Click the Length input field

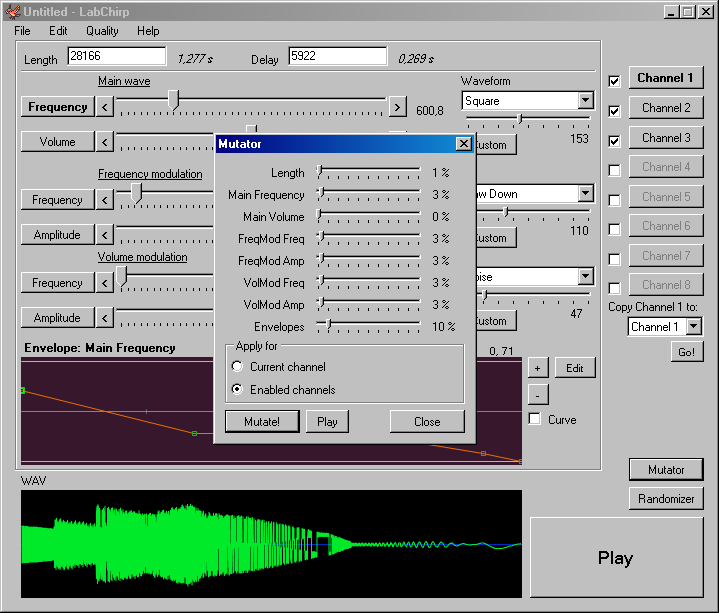point(116,56)
